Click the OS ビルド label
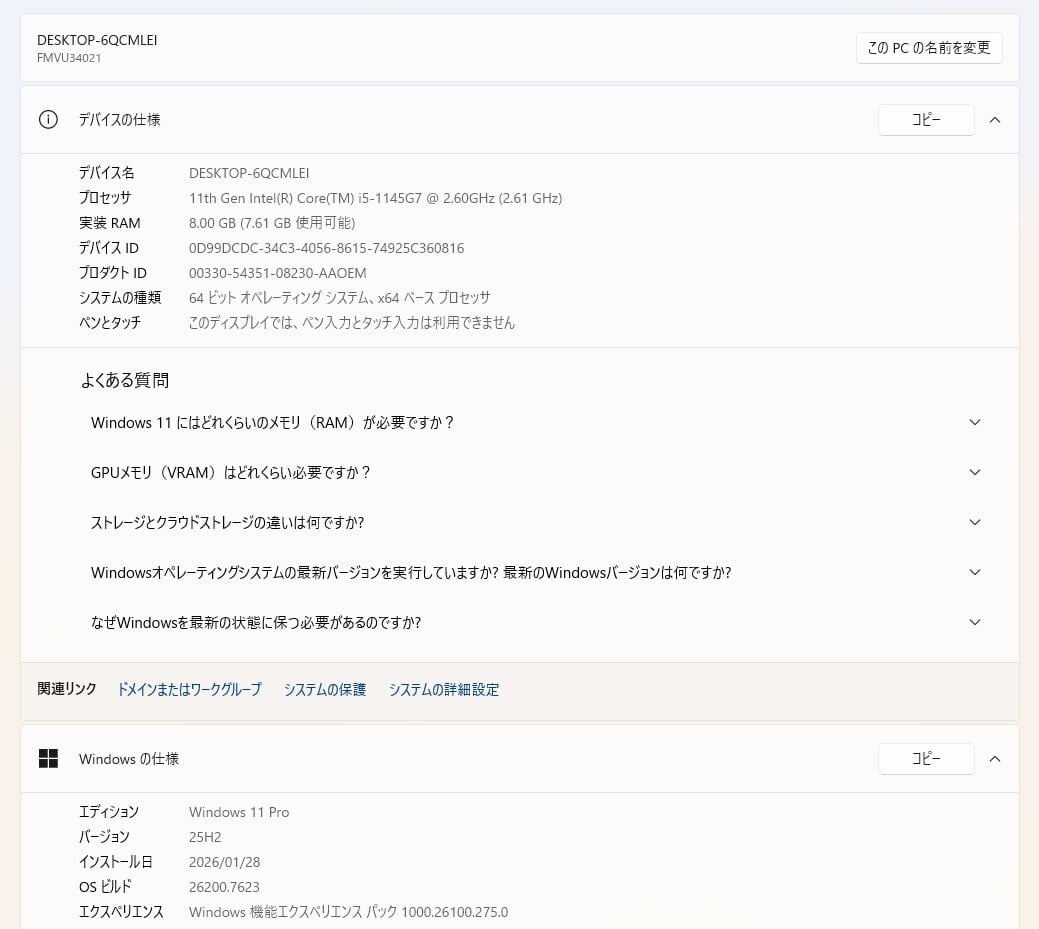Image resolution: width=1039 pixels, height=929 pixels. point(105,887)
